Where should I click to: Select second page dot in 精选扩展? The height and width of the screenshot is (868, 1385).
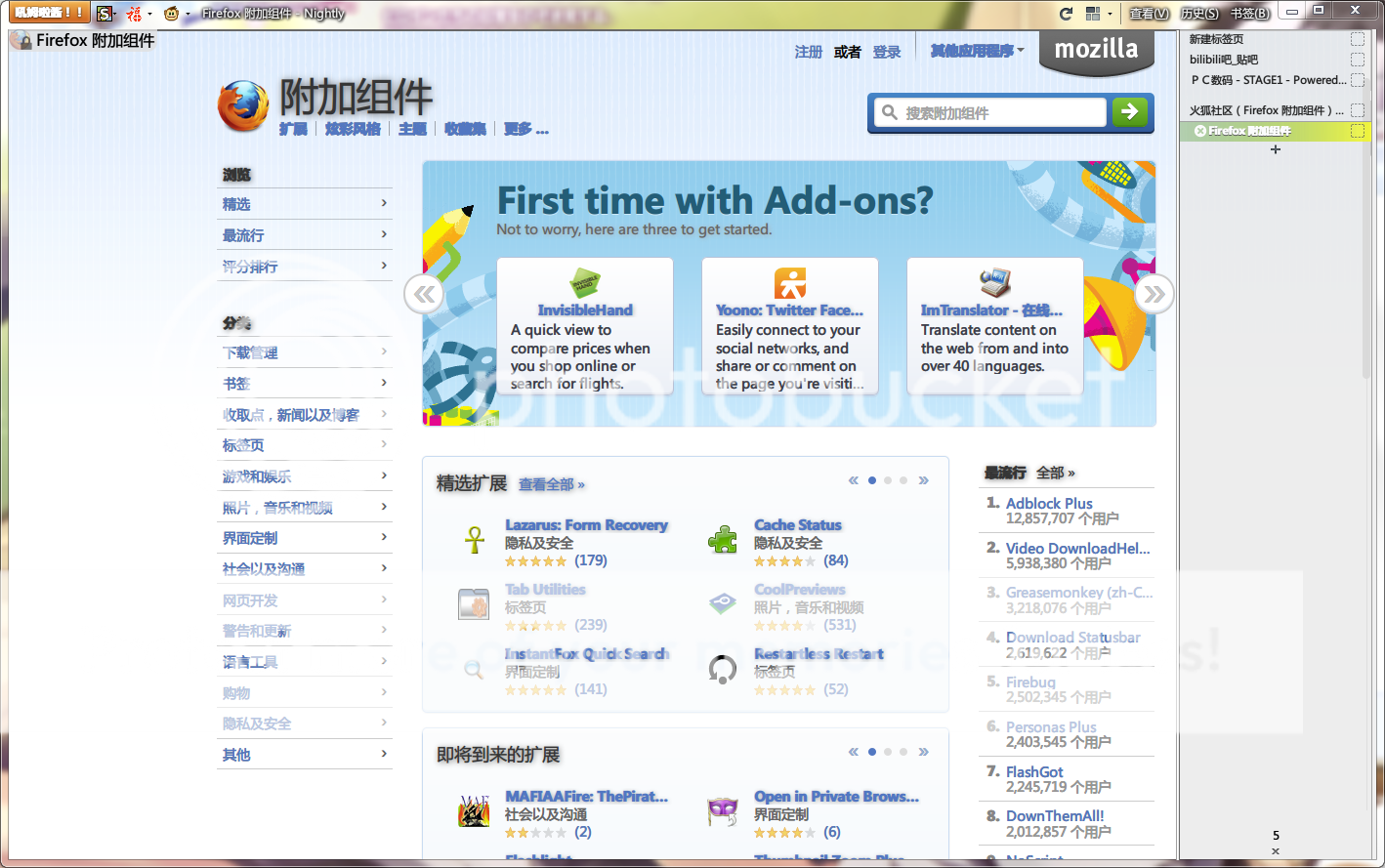888,480
